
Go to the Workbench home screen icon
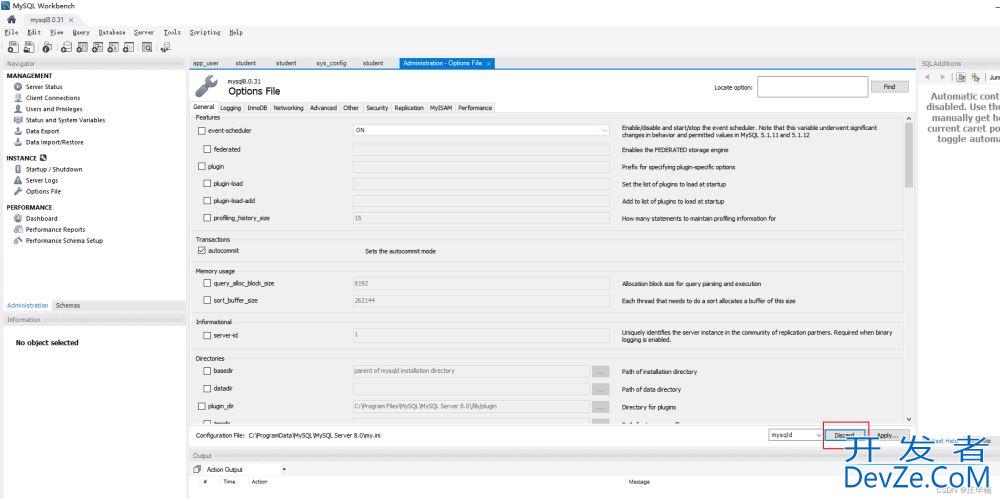tap(11, 19)
